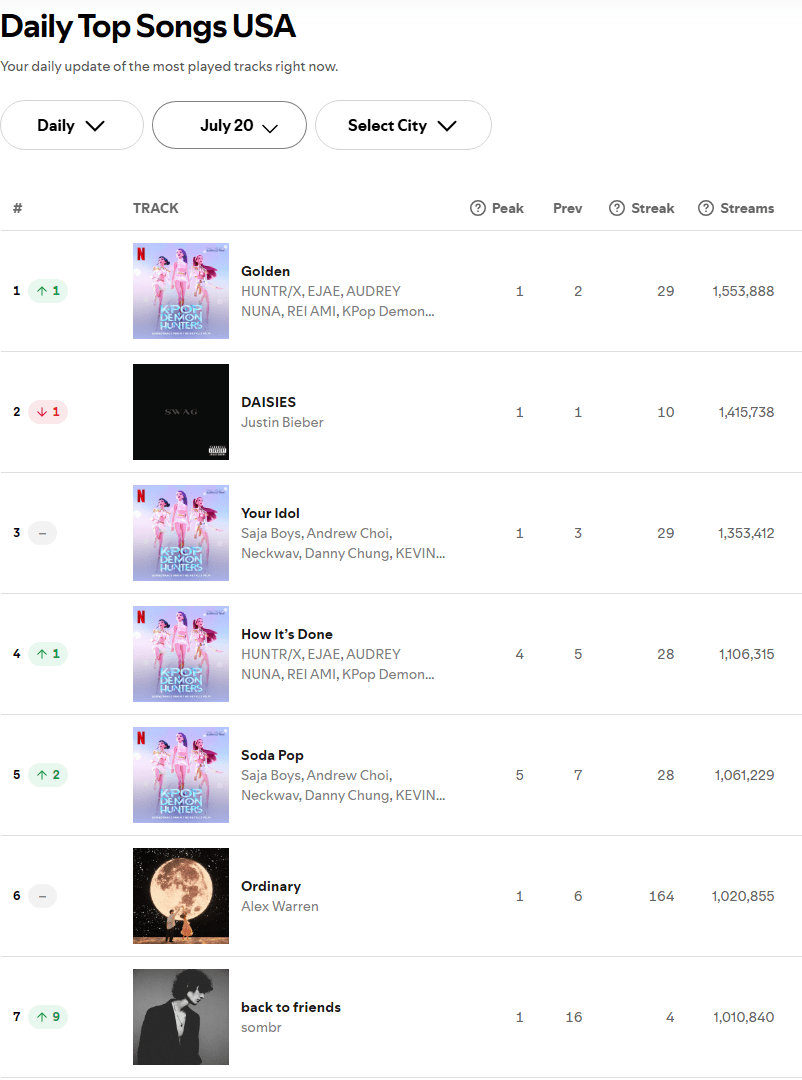Image resolution: width=802 pixels, height=1080 pixels.
Task: Open the Select City dropdown
Action: pos(403,125)
